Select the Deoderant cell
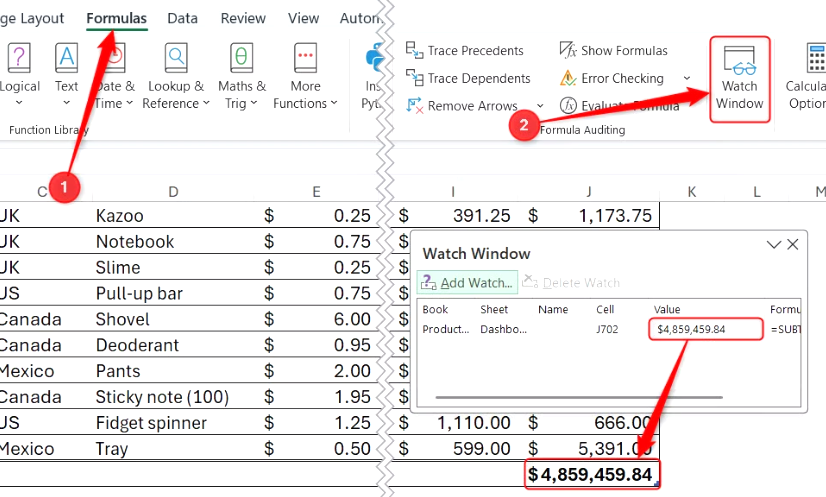 point(173,345)
